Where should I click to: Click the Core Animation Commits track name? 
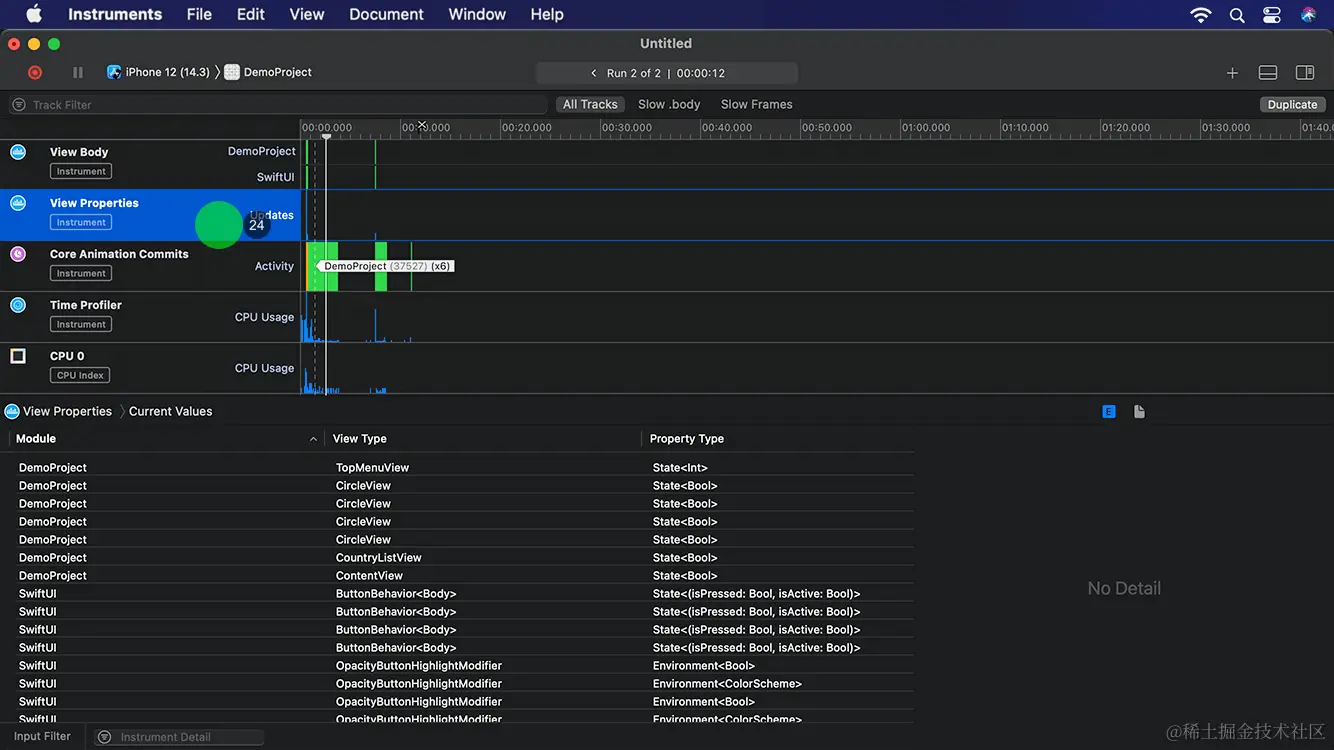point(119,254)
